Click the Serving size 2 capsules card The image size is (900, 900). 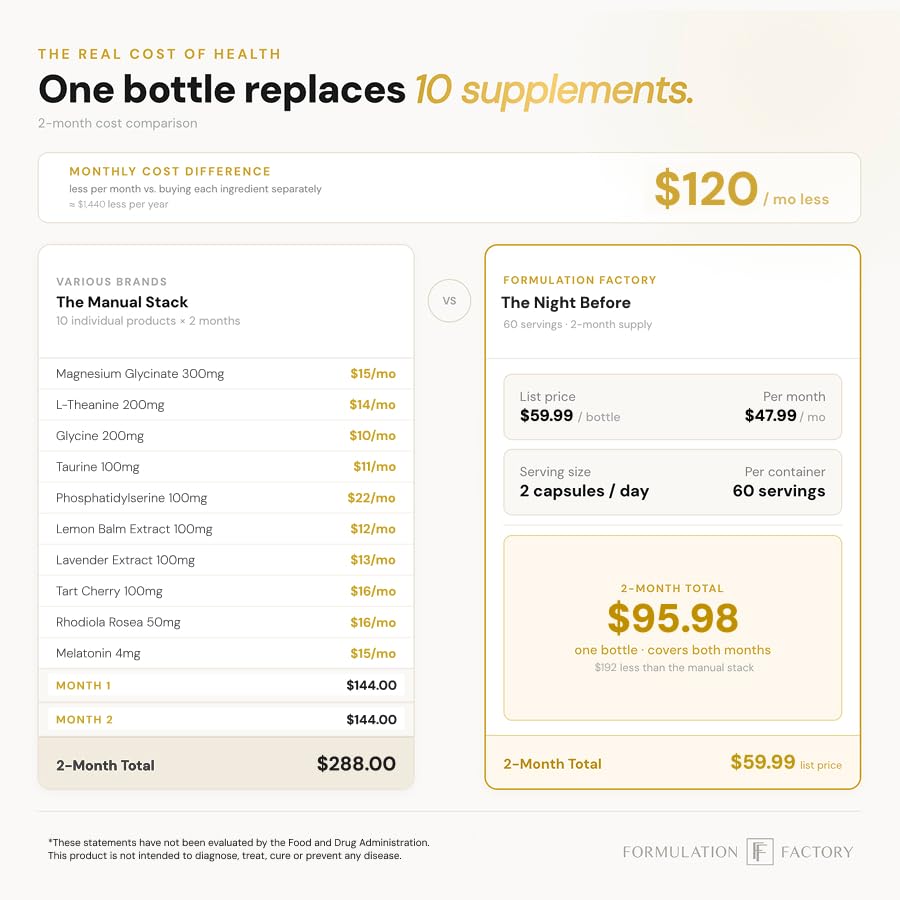[x=672, y=482]
